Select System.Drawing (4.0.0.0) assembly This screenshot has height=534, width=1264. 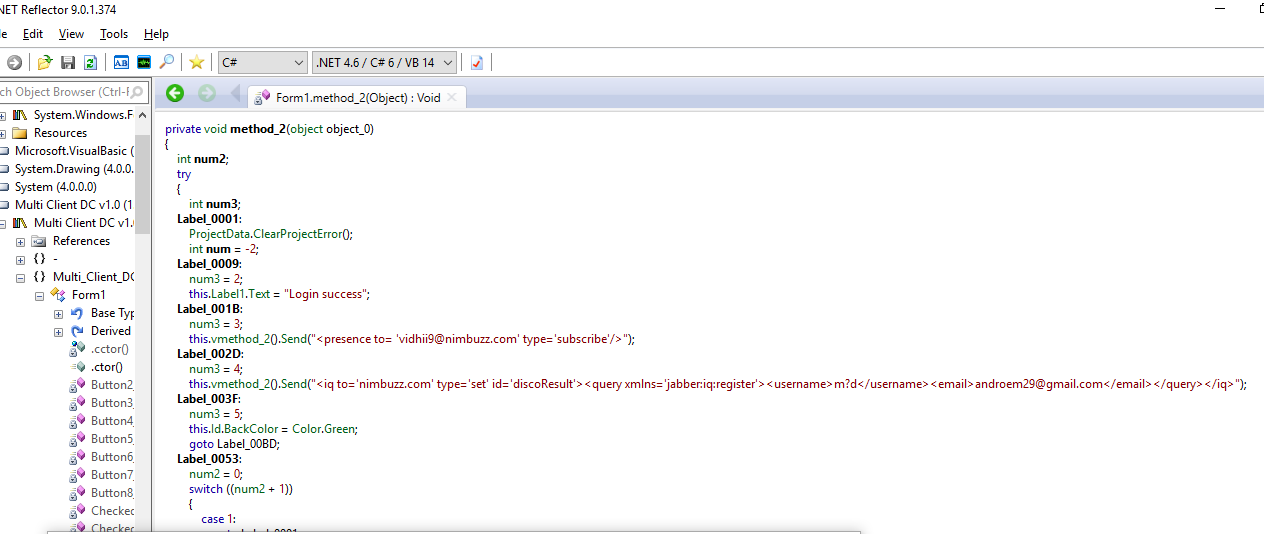(x=74, y=169)
